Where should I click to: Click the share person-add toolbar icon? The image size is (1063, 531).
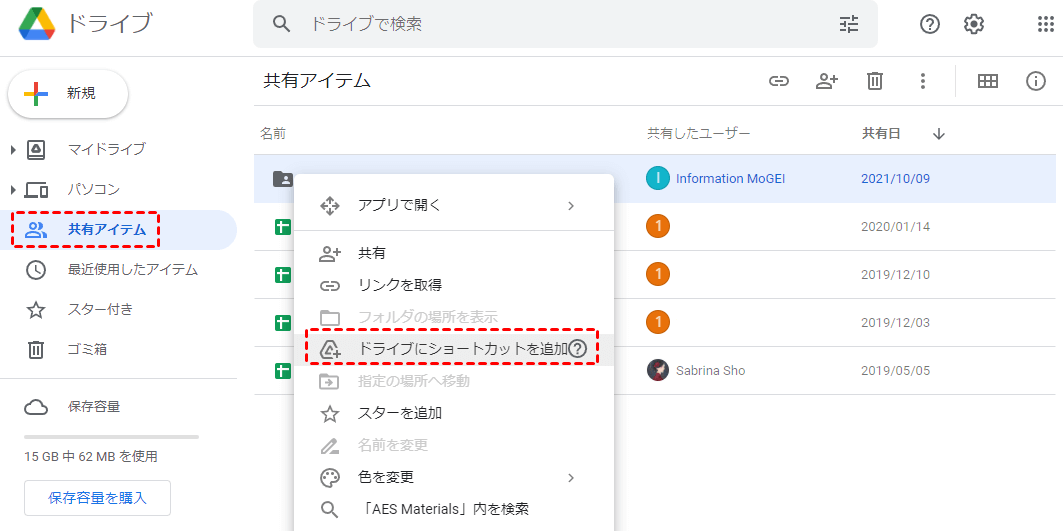pyautogui.click(x=827, y=82)
